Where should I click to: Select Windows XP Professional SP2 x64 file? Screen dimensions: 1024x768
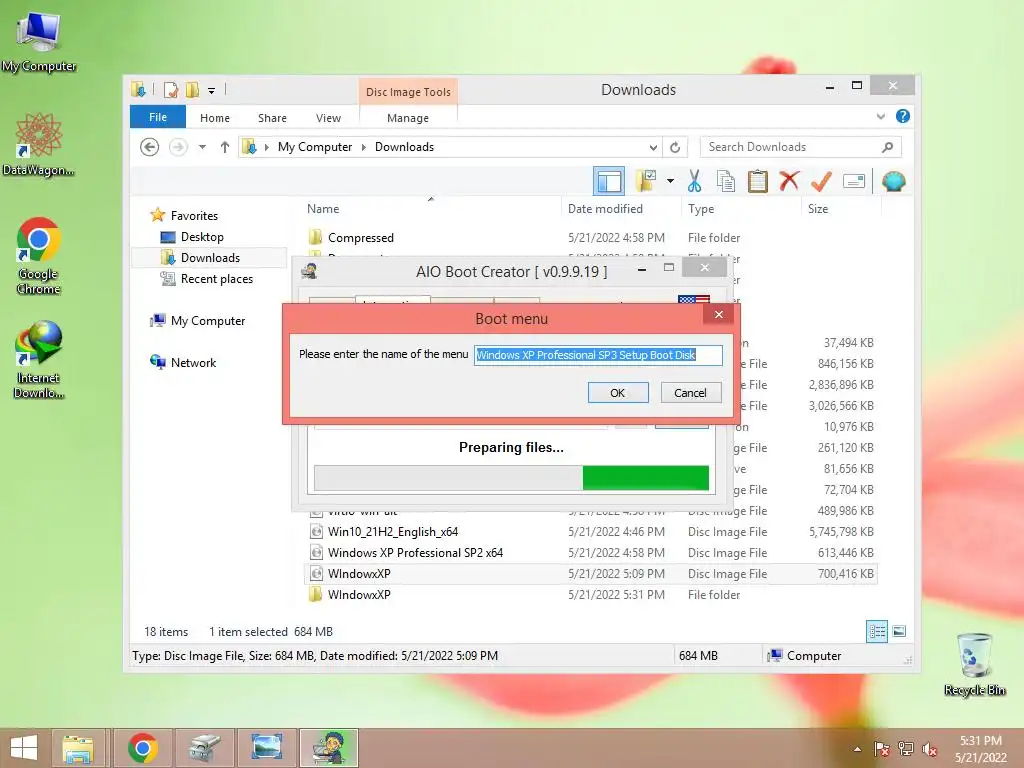(x=415, y=552)
